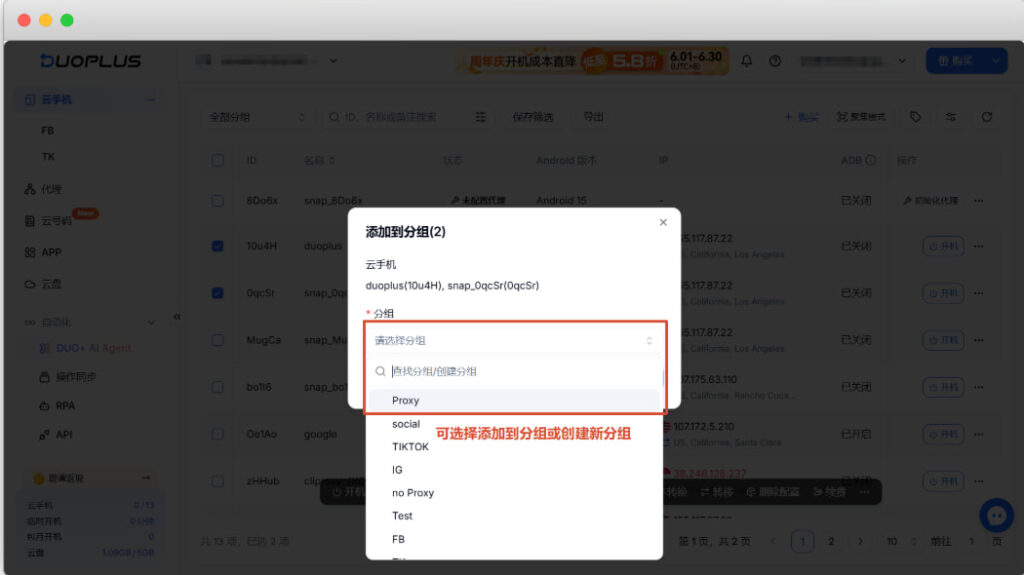This screenshot has width=1024, height=575.
Task: Select the FB group in the dropdown list
Action: pyautogui.click(x=515, y=539)
